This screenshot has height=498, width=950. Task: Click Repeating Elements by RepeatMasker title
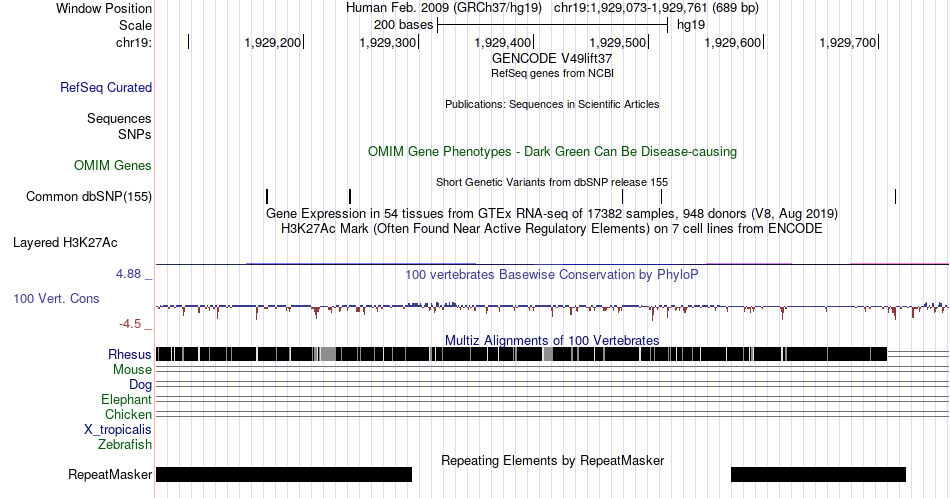point(553,460)
